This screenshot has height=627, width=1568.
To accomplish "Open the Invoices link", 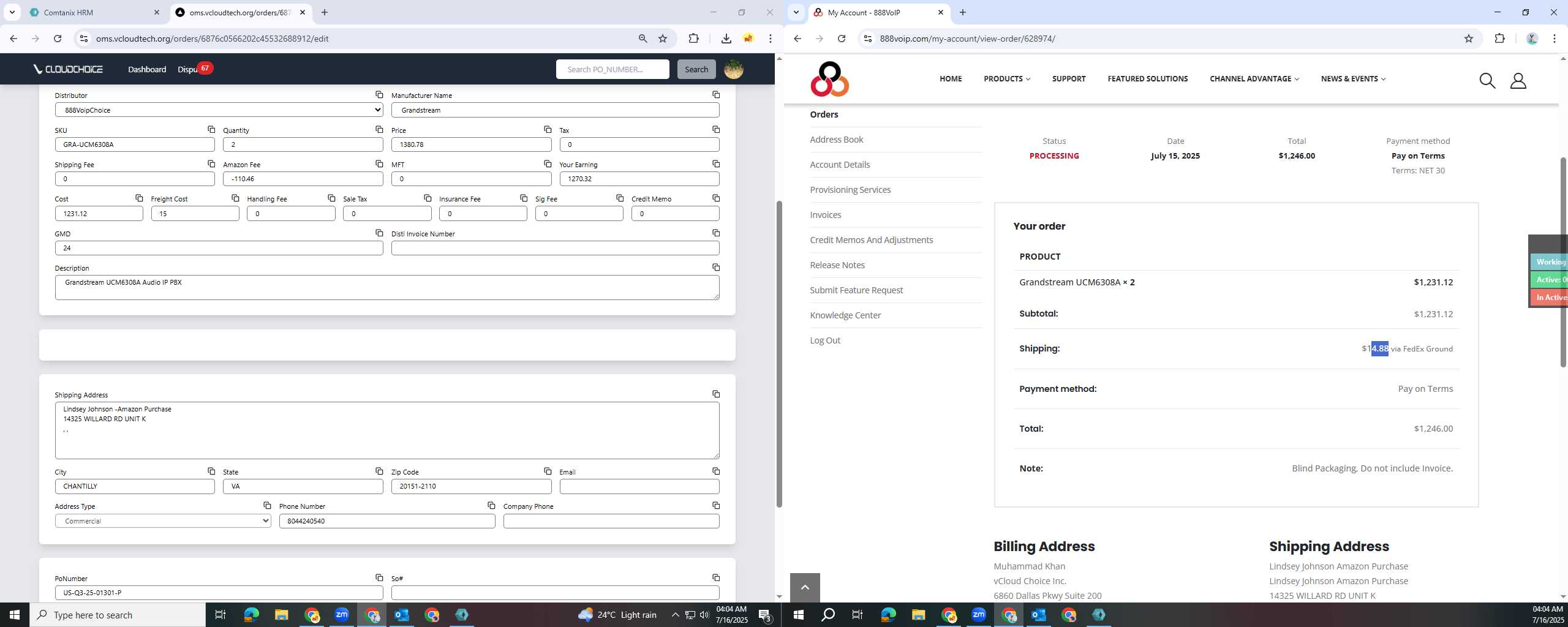I will click(825, 215).
